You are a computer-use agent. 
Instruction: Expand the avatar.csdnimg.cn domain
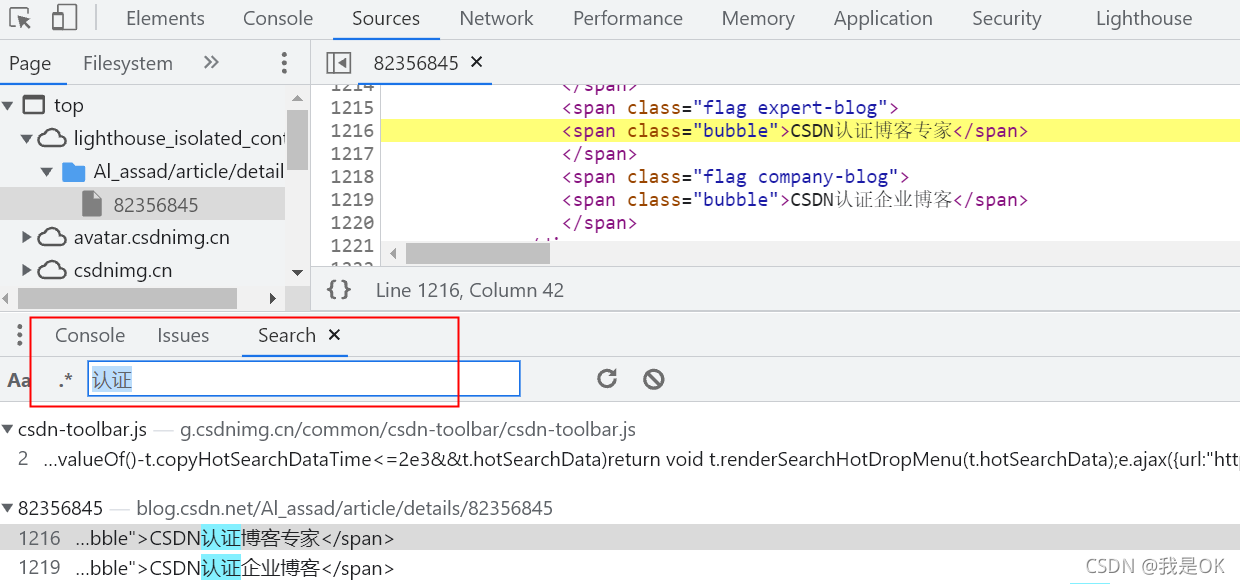(x=27, y=238)
